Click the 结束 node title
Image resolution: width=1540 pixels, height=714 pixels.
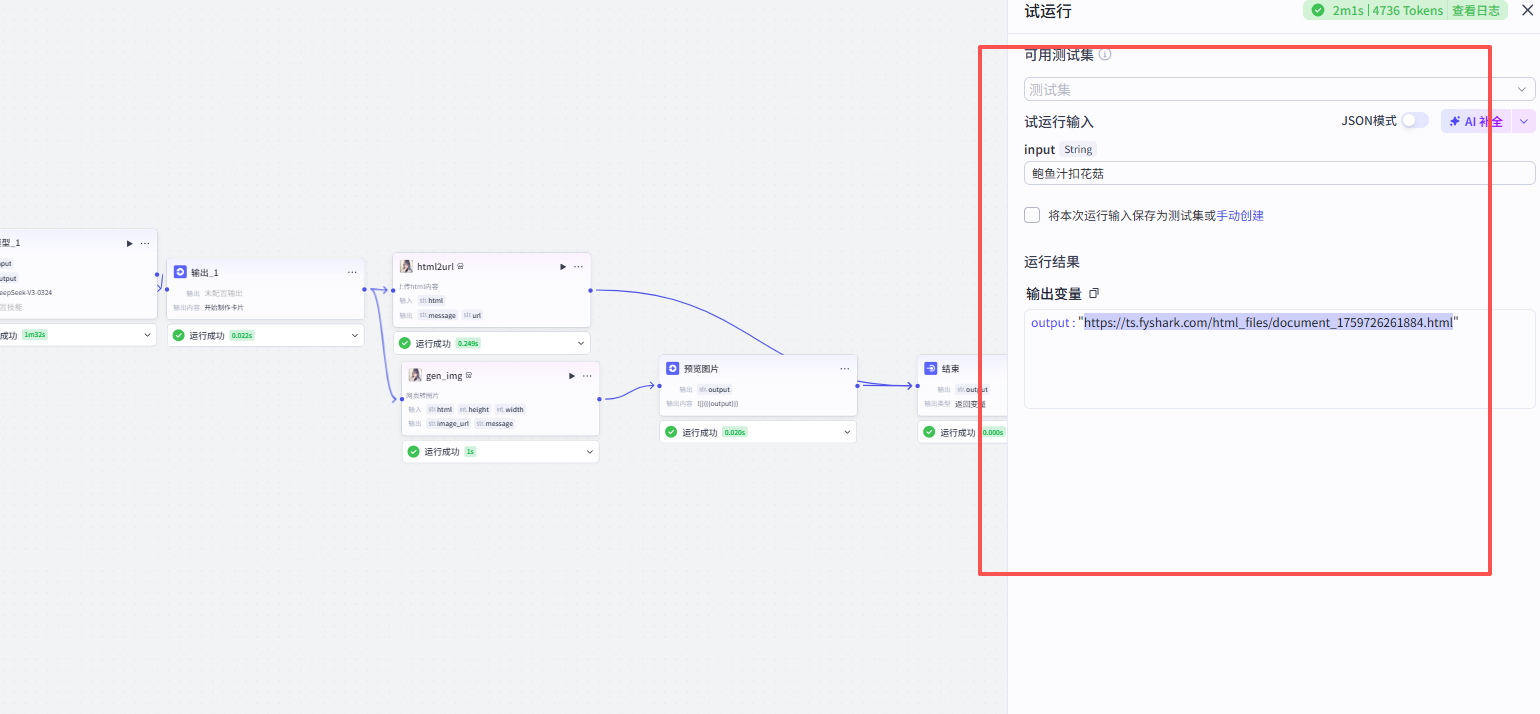951,369
